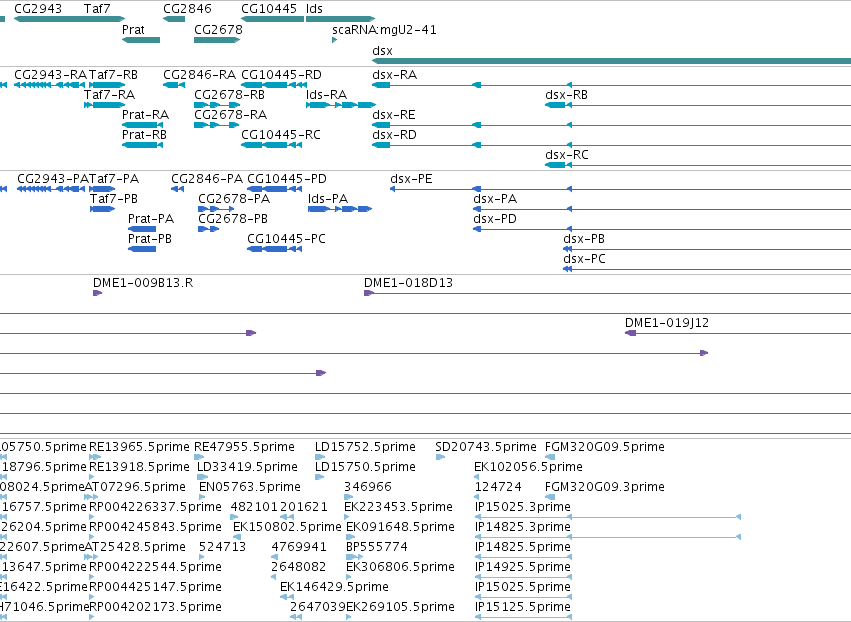Viewport: 851px width, 622px height.
Task: Click the AT25428.5prime EST
Action: (x=91, y=557)
